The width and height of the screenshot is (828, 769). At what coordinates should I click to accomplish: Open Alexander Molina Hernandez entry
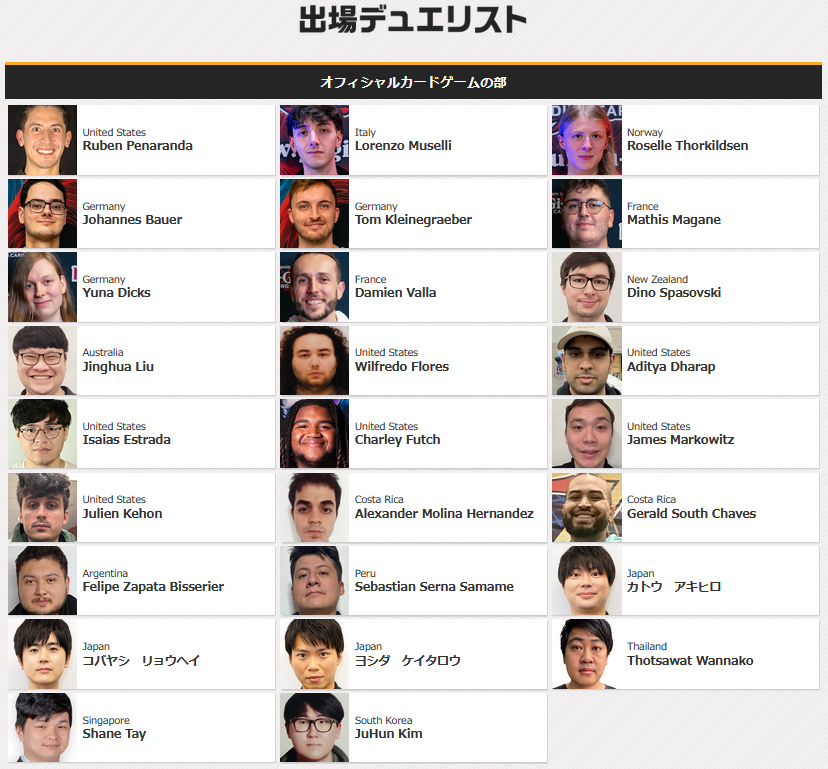(413, 508)
